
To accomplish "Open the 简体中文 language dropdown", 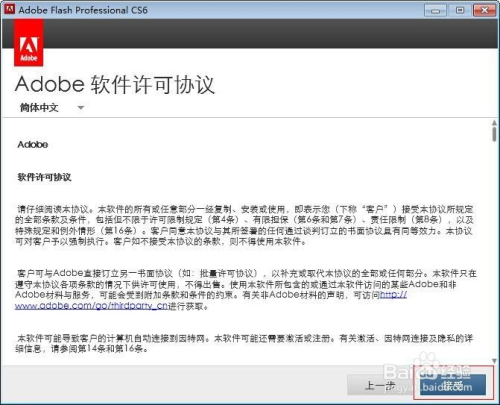I will pyautogui.click(x=52, y=108).
